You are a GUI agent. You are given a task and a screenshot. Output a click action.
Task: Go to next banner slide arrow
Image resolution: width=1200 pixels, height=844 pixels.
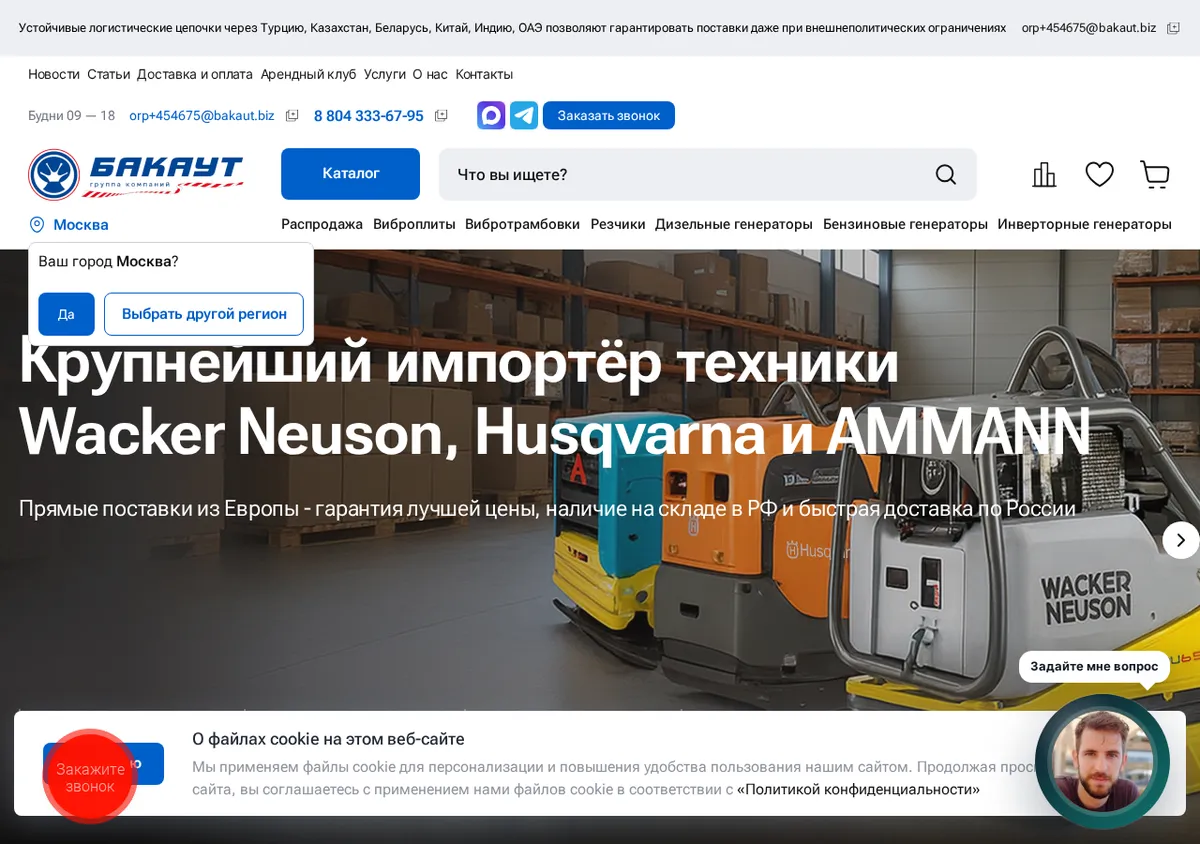(1180, 540)
